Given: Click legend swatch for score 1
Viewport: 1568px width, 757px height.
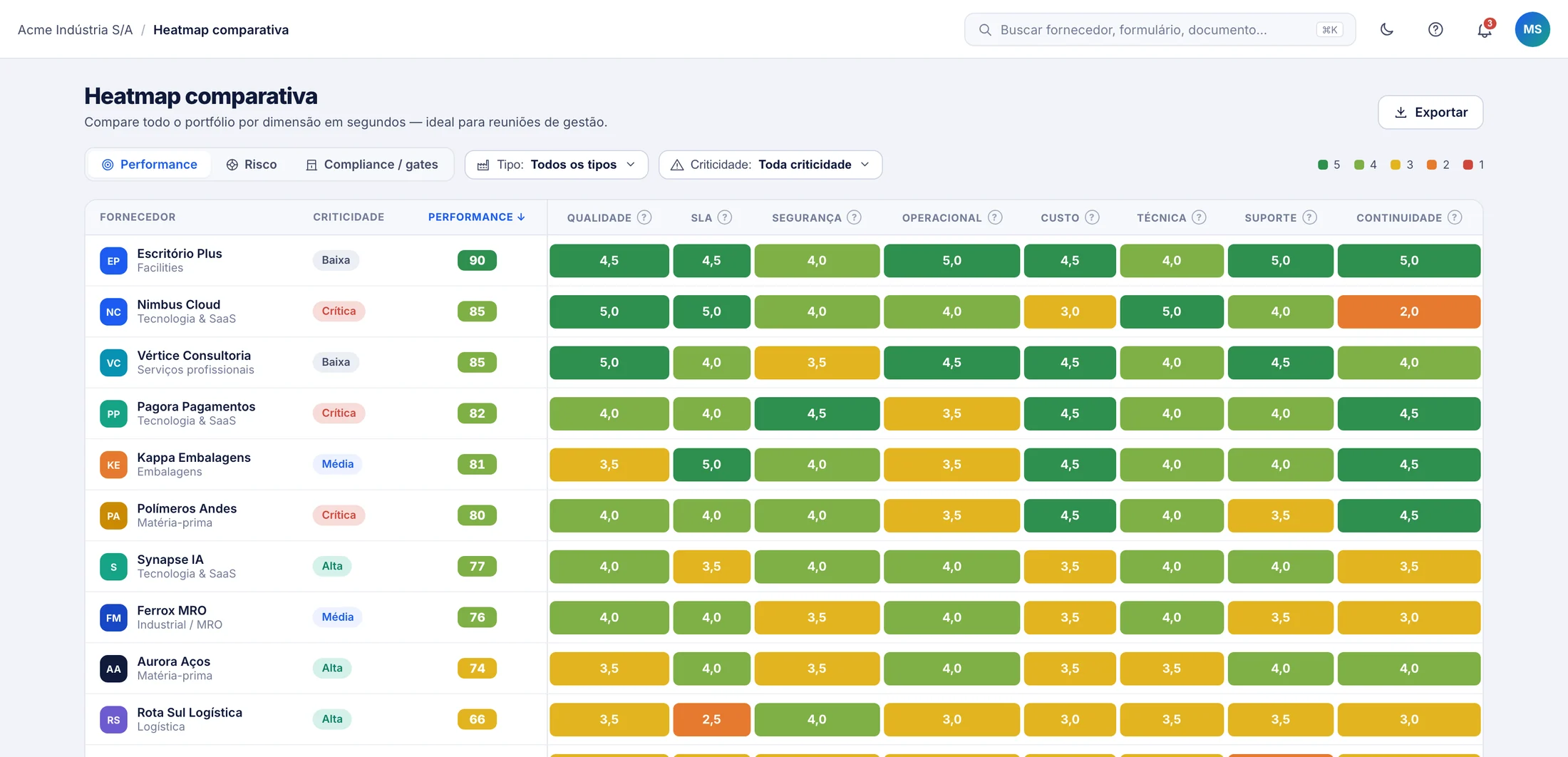Looking at the screenshot, I should 1468,165.
